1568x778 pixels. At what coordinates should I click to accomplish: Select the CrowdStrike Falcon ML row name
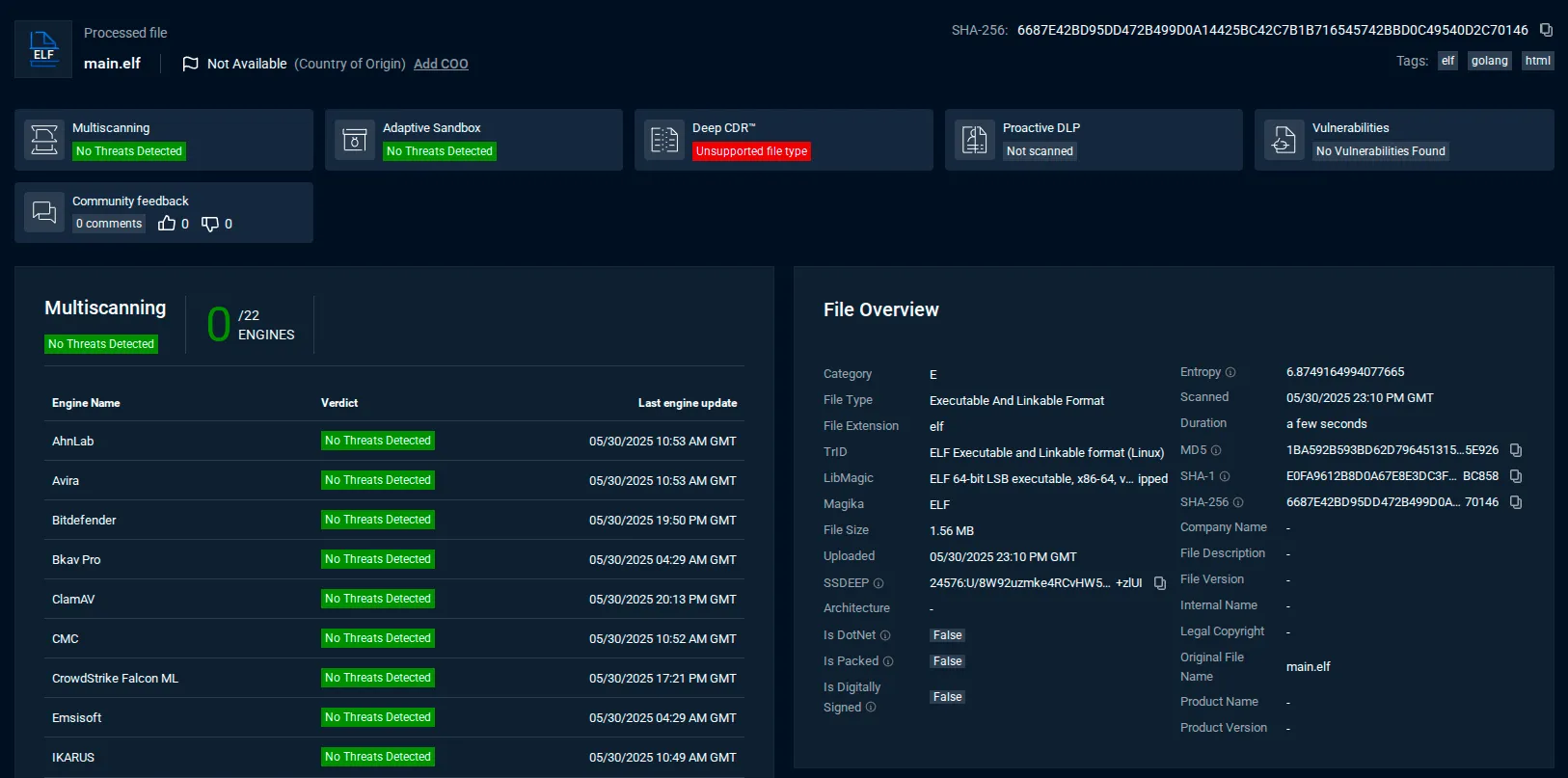point(115,679)
